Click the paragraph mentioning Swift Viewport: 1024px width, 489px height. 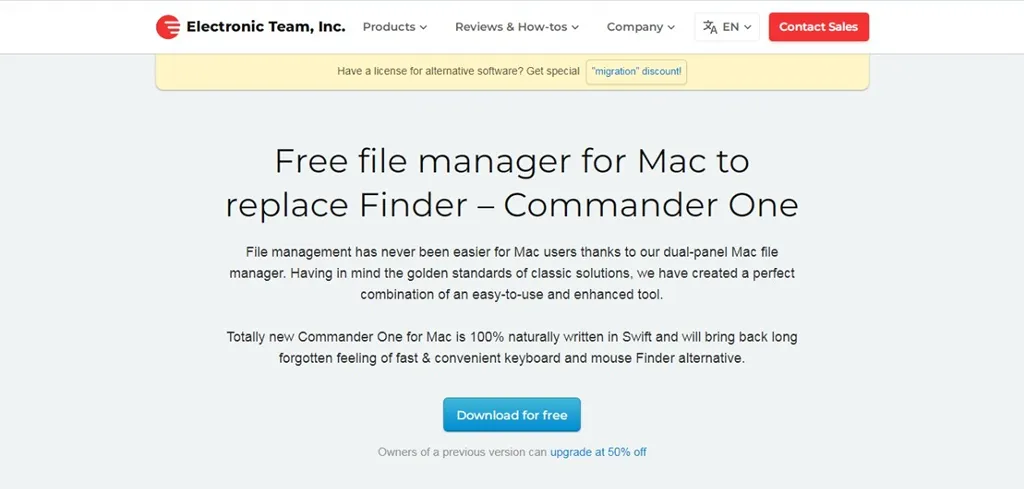coord(511,348)
